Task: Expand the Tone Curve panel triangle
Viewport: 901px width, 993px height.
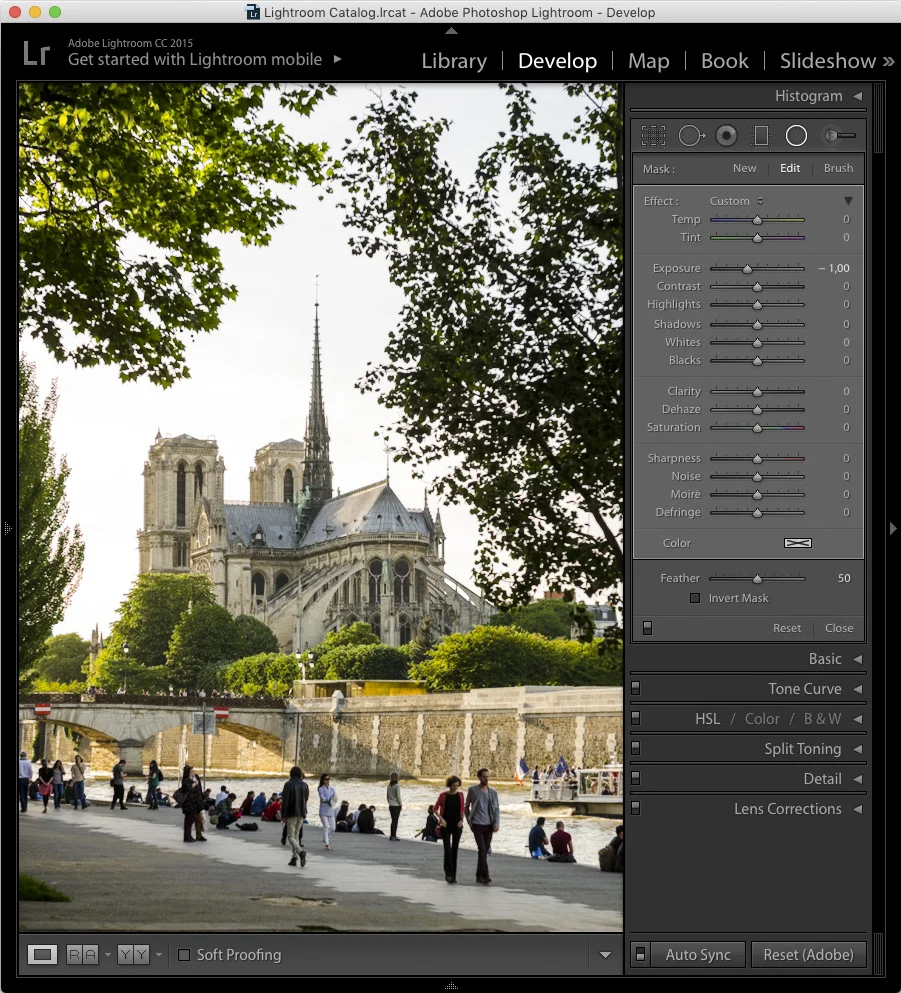Action: (858, 689)
